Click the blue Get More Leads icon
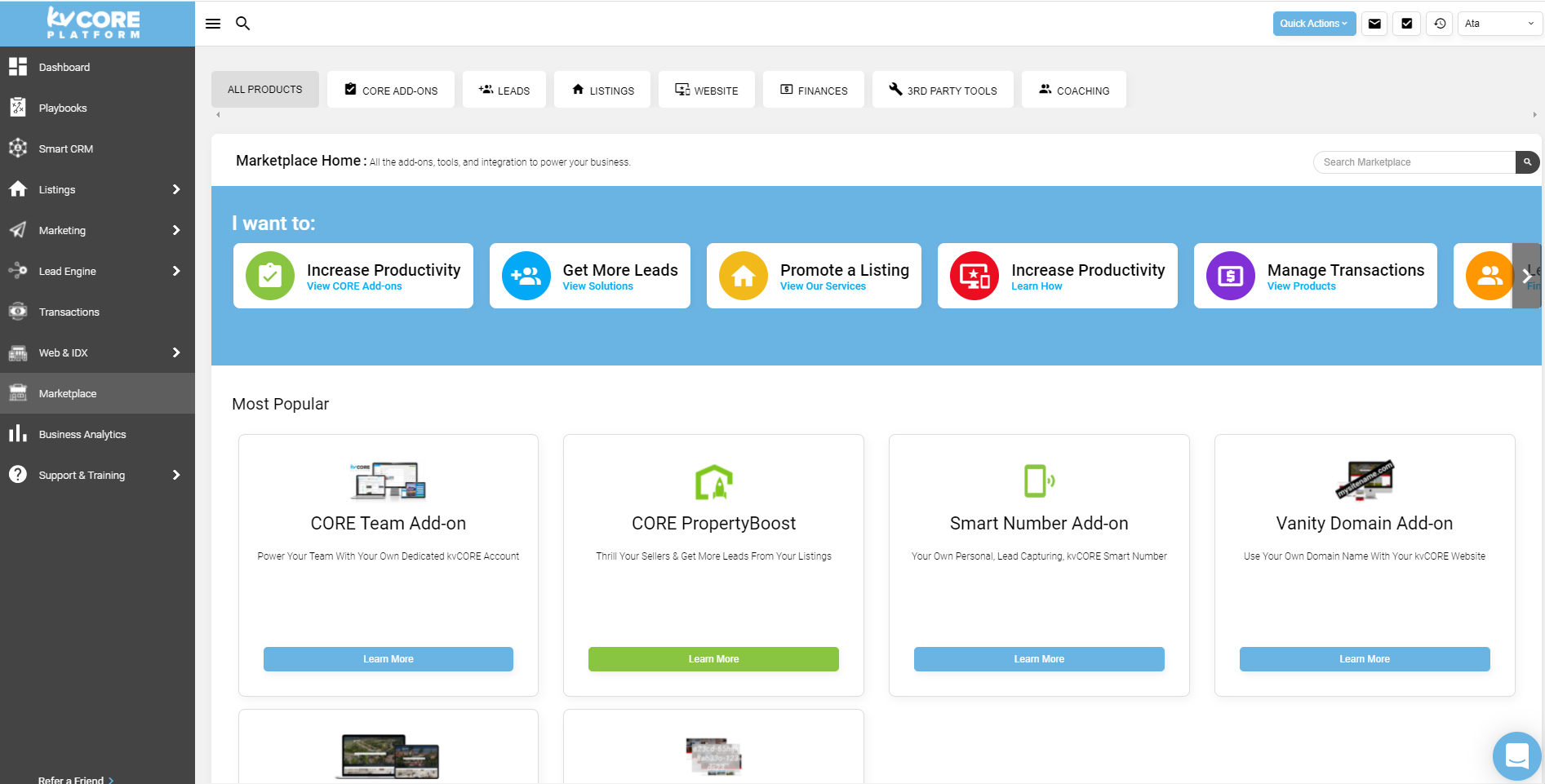This screenshot has width=1545, height=784. 526,276
